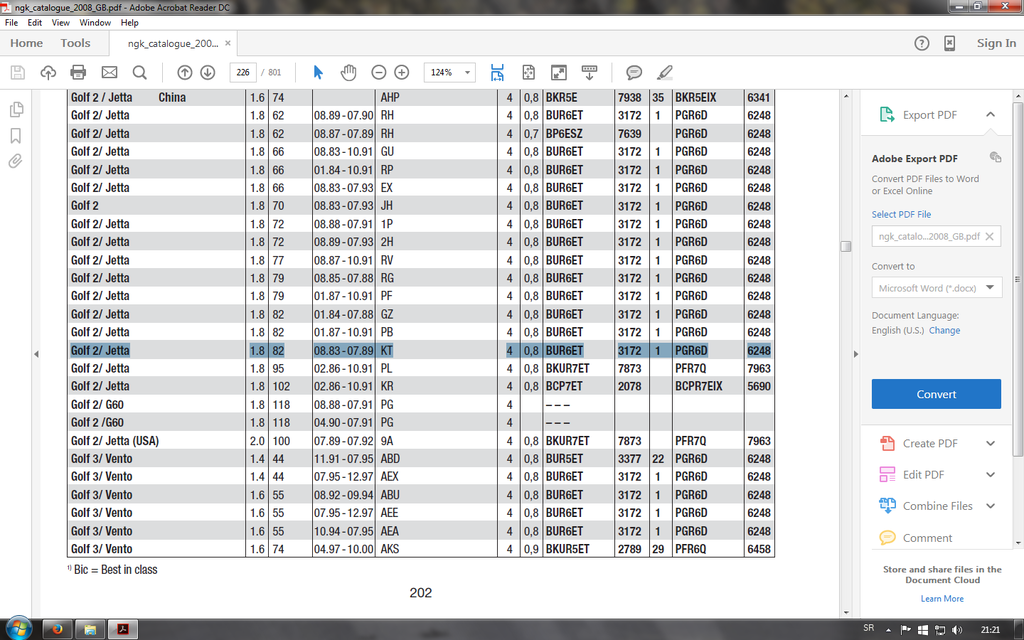The height and width of the screenshot is (640, 1024).
Task: Close the ngk_catalogue document tab
Action: click(228, 43)
